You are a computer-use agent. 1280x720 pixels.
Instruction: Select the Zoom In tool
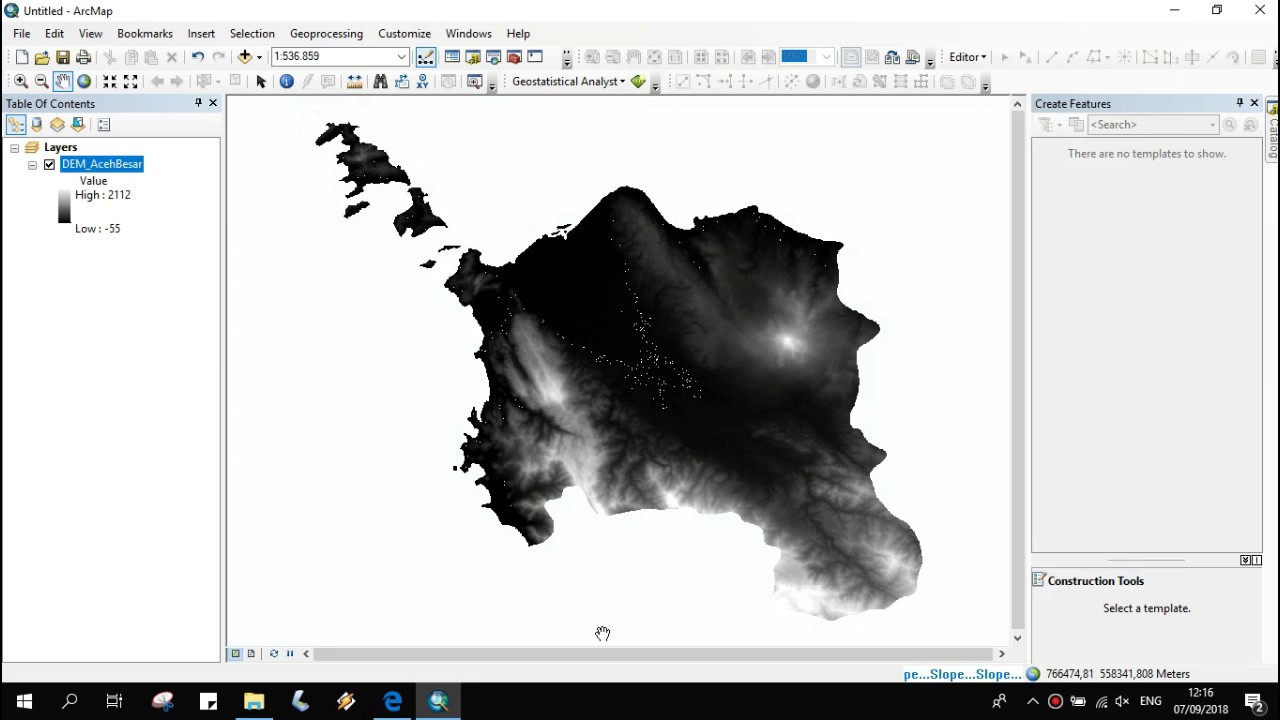[21, 82]
